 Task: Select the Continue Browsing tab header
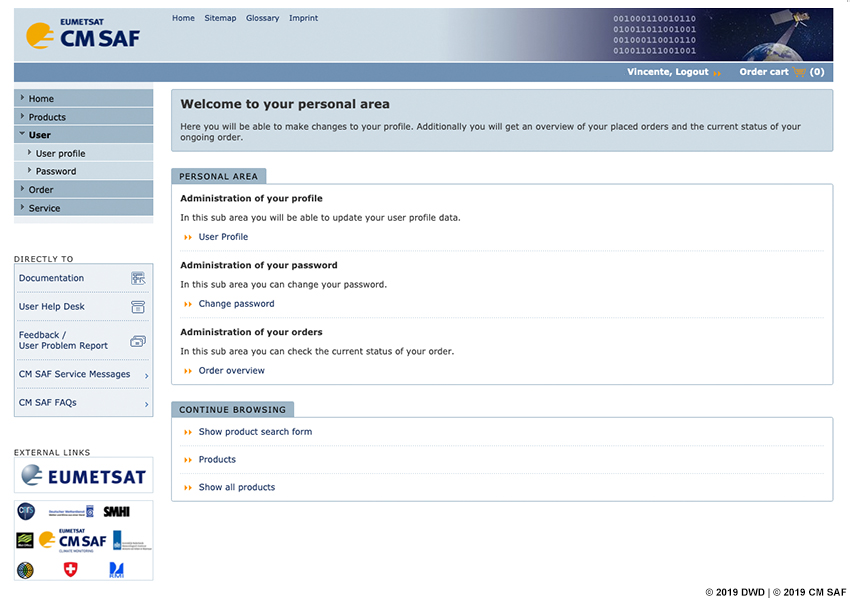pos(233,409)
